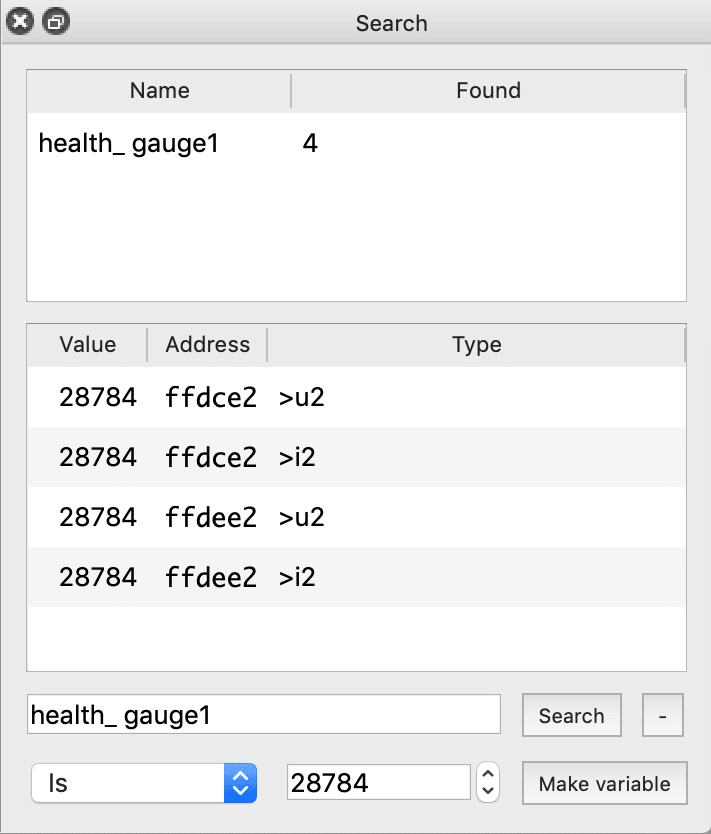Sort results by Address column header

coord(207,345)
